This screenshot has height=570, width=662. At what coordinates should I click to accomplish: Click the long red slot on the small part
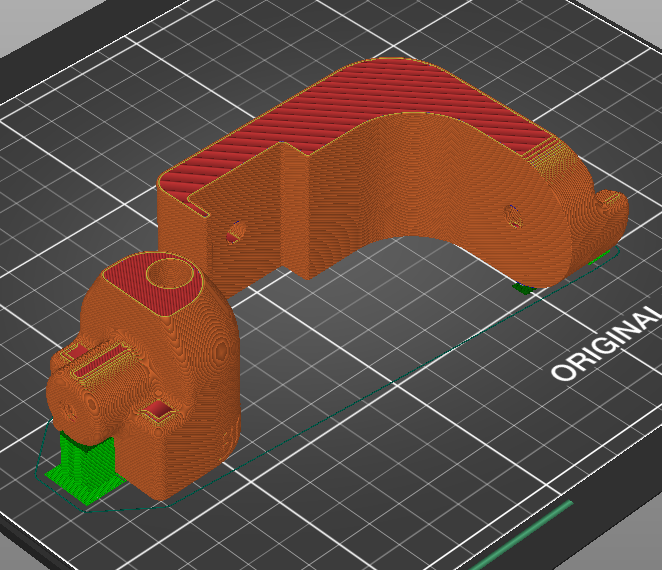point(102,360)
